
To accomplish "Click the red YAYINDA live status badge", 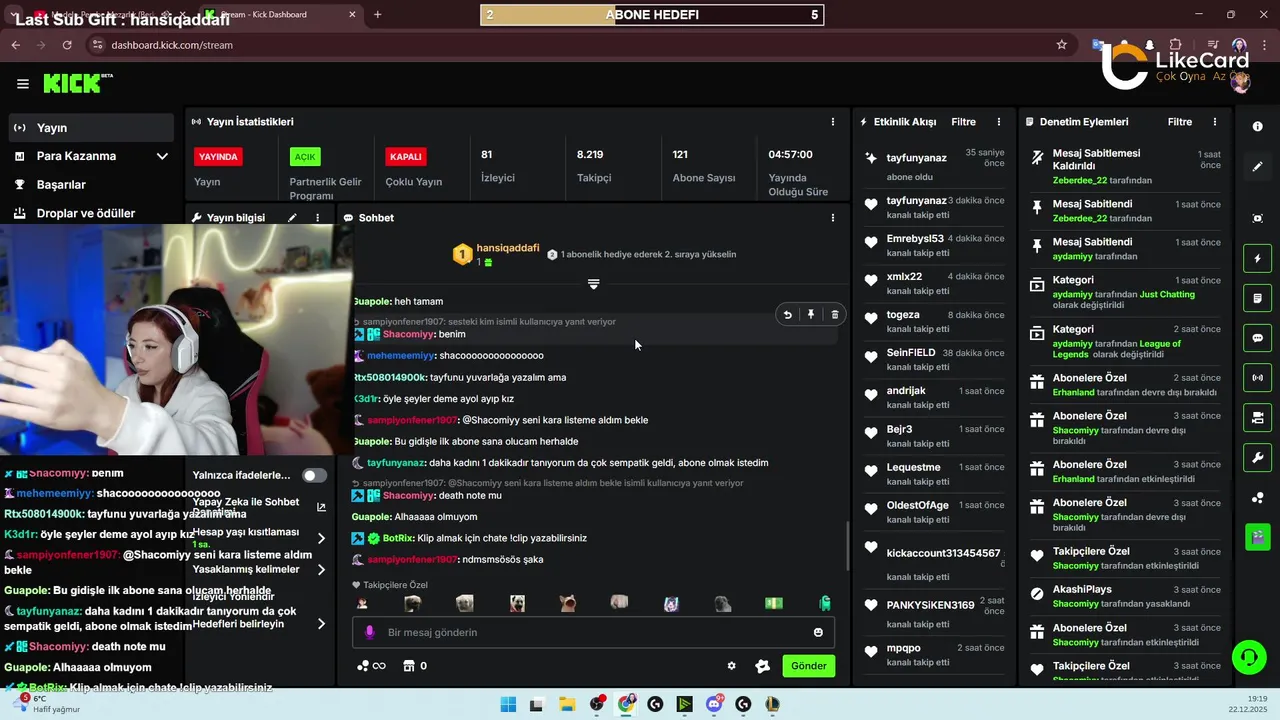I will tap(218, 157).
